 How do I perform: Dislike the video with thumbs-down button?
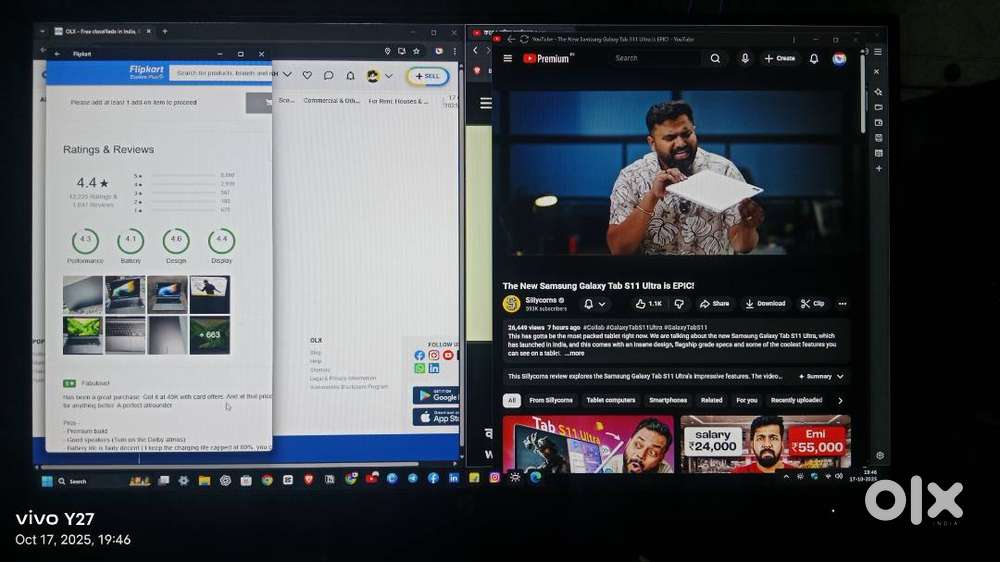[679, 303]
